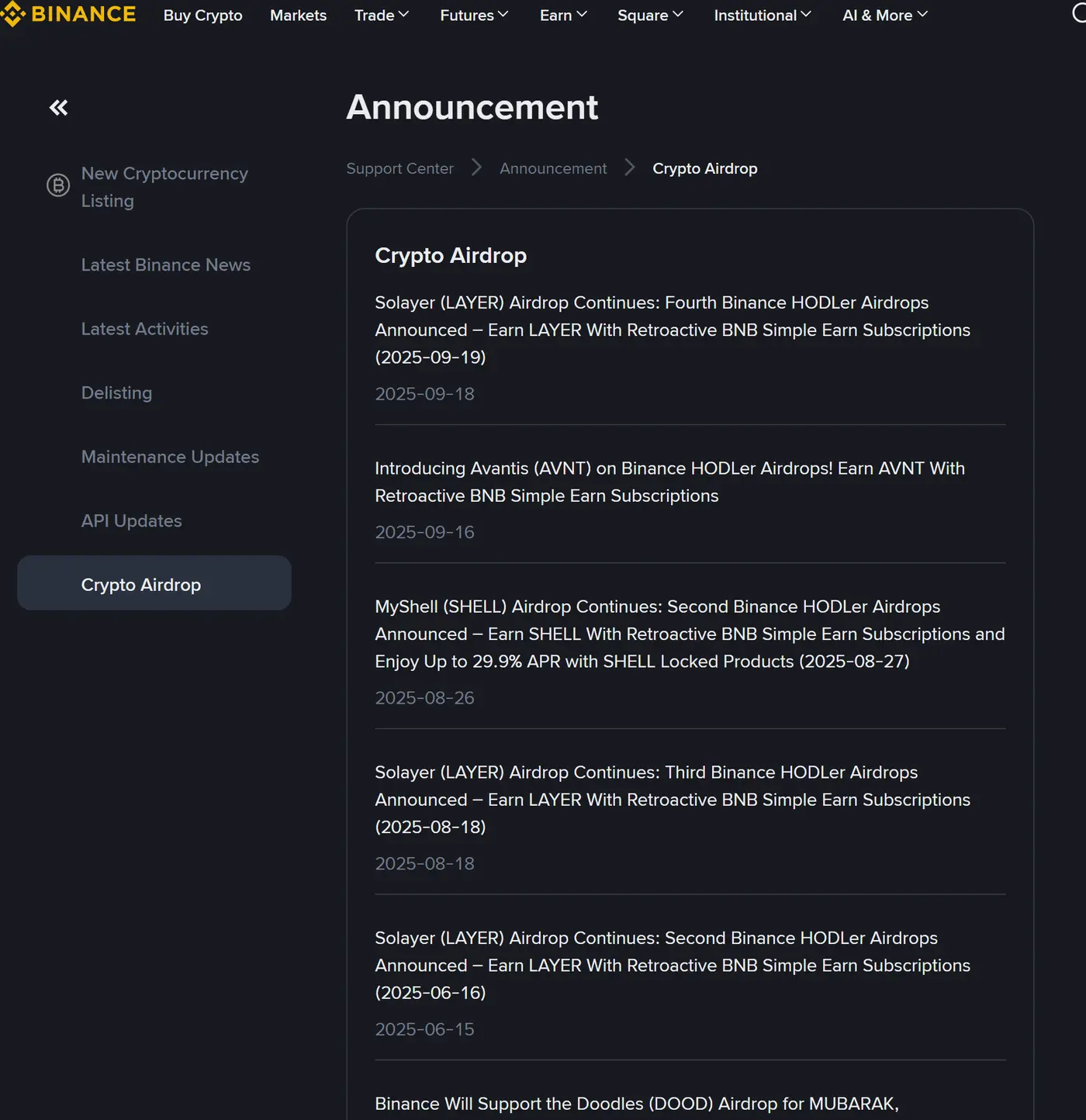Click the date 2025-09-18
The height and width of the screenshot is (1120, 1086).
[424, 394]
